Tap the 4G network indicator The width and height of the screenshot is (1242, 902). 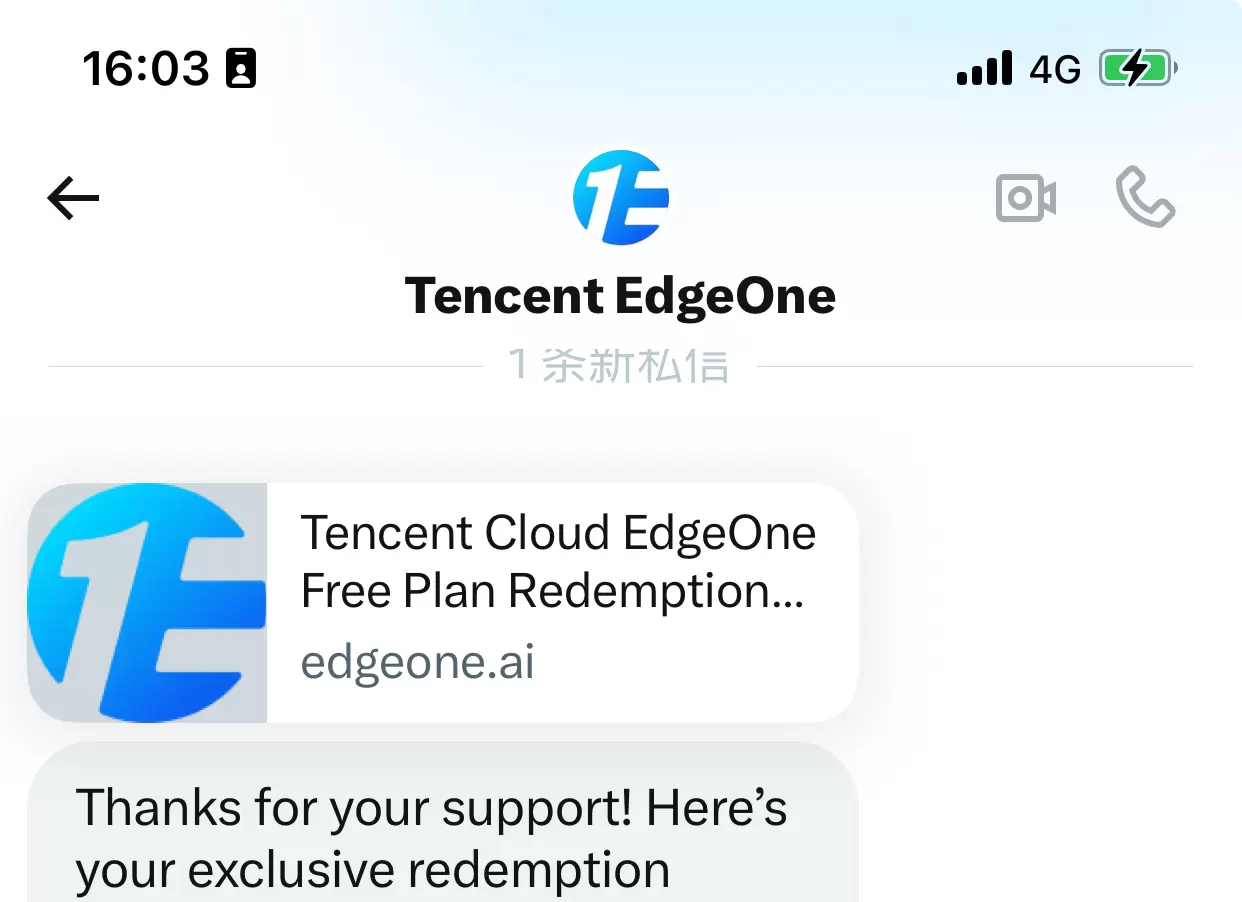pos(1055,69)
